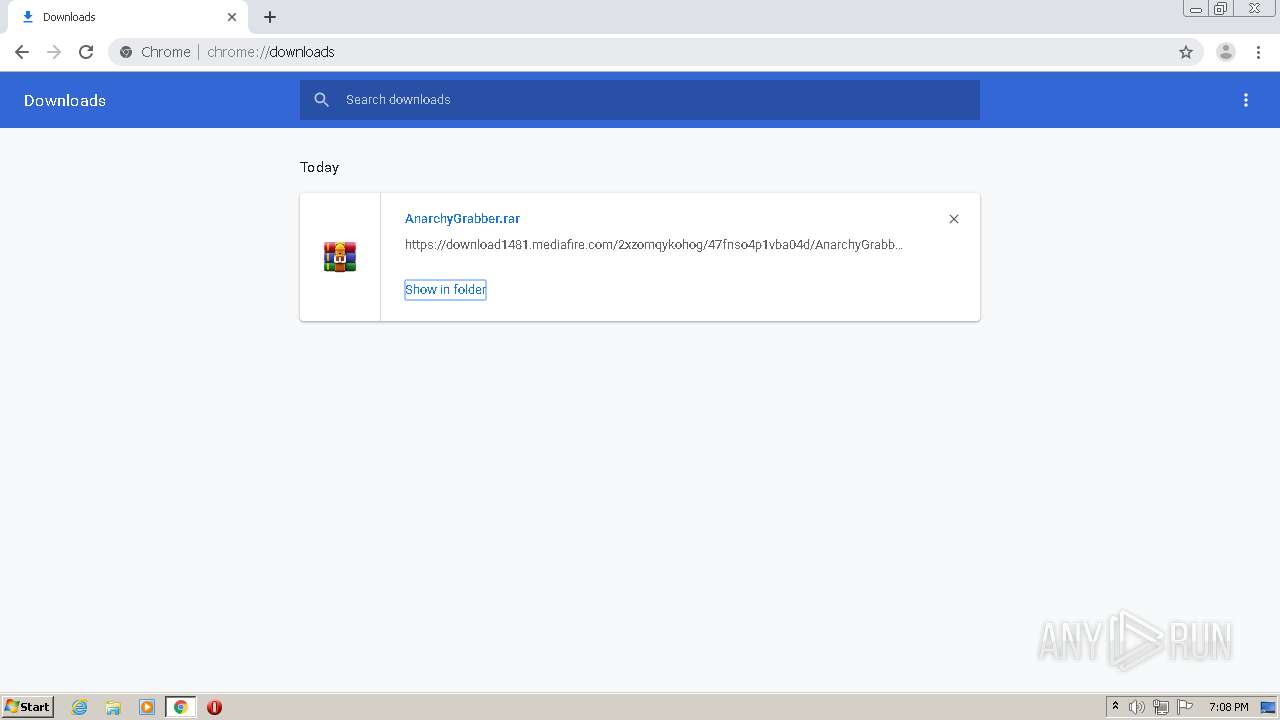Image resolution: width=1280 pixels, height=720 pixels.
Task: Close the Downloads tab
Action: pos(232,17)
